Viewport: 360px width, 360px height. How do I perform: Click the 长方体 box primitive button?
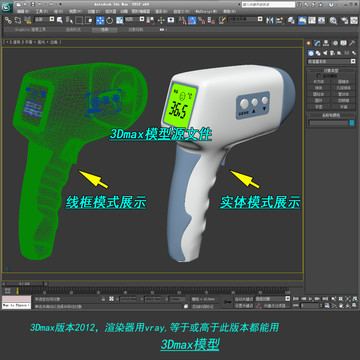click(x=319, y=81)
